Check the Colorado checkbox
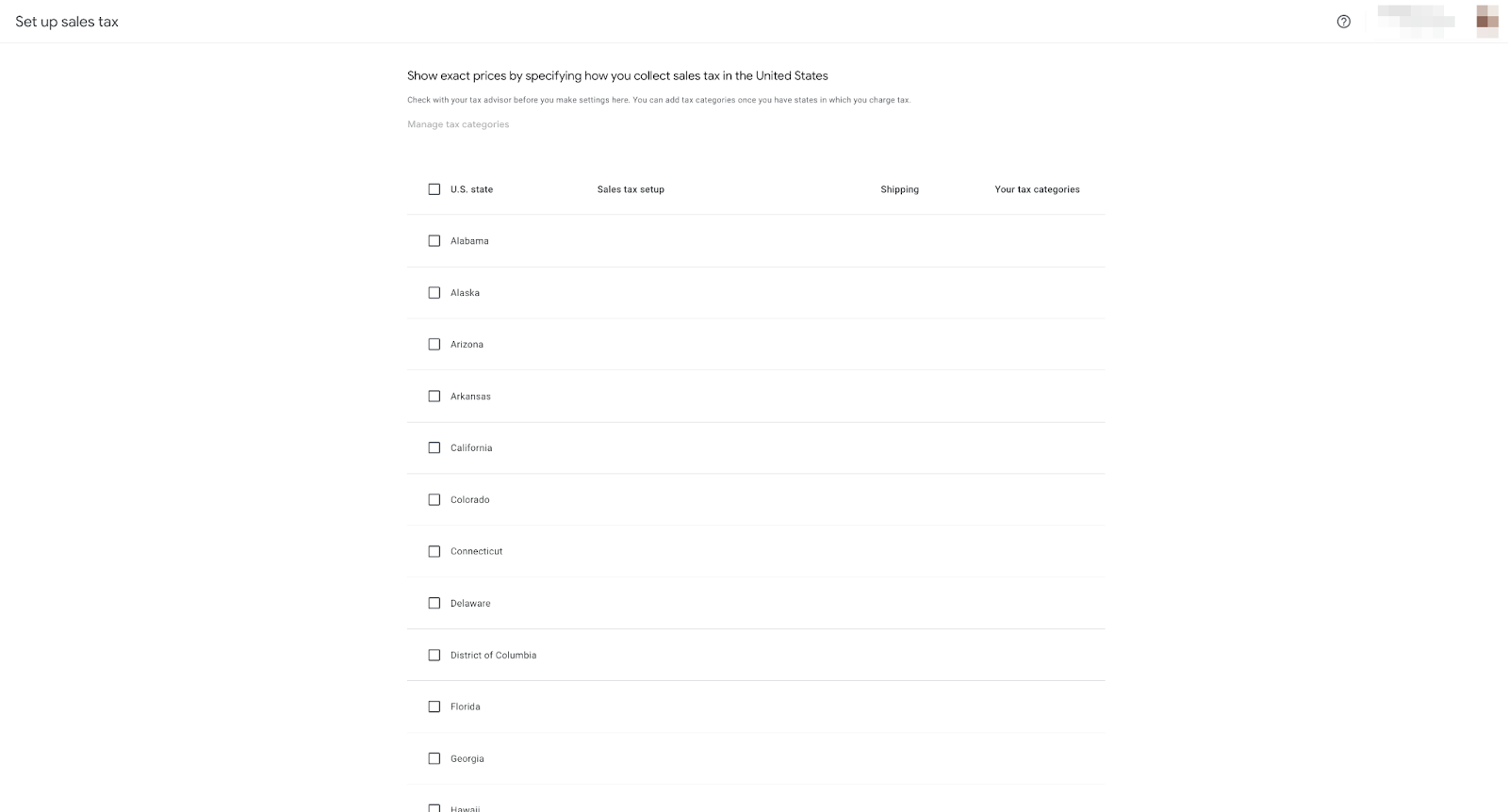 click(434, 500)
